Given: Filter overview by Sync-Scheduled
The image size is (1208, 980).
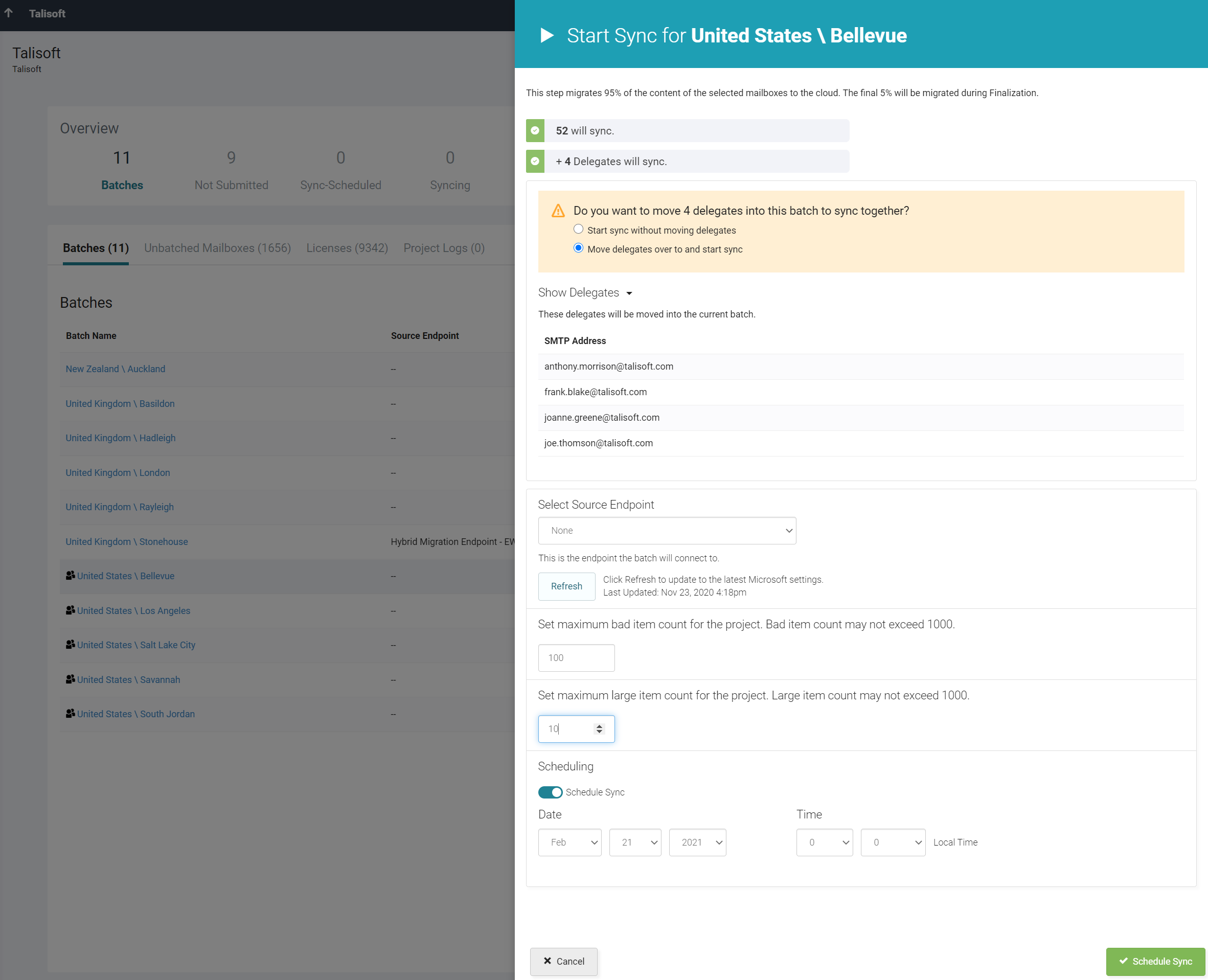Looking at the screenshot, I should pyautogui.click(x=341, y=170).
